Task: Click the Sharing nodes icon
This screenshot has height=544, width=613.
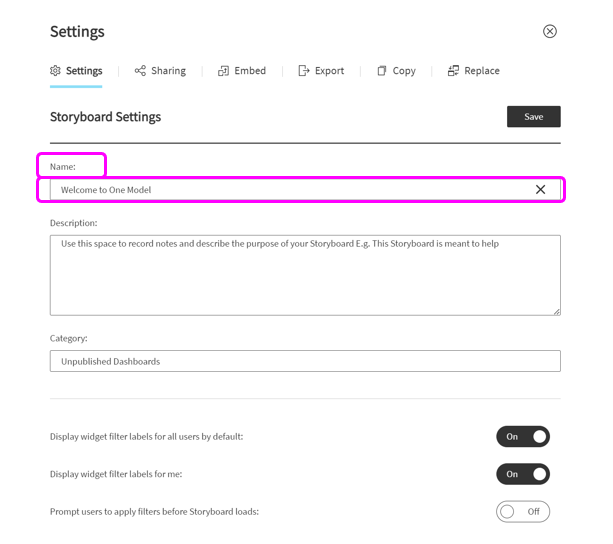Action: point(140,71)
